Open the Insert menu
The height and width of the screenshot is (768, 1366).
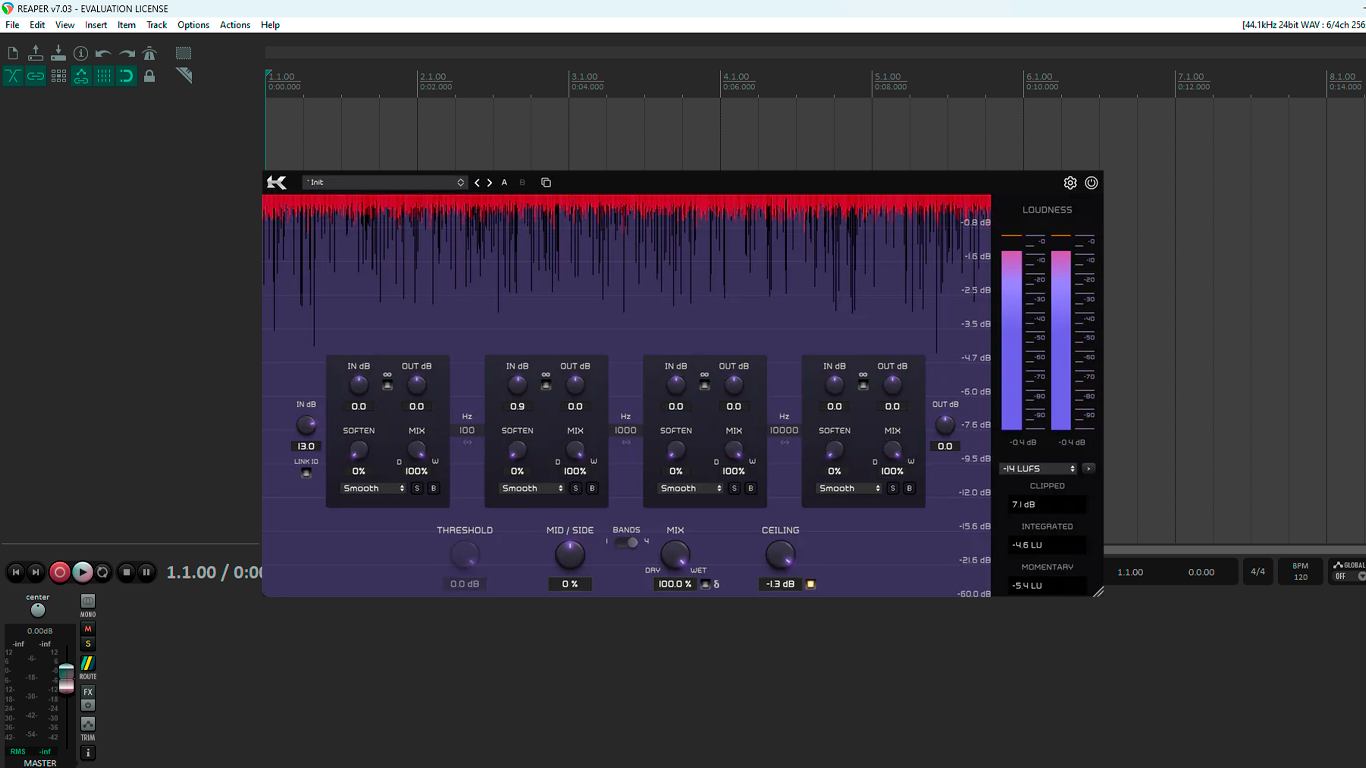(x=96, y=25)
